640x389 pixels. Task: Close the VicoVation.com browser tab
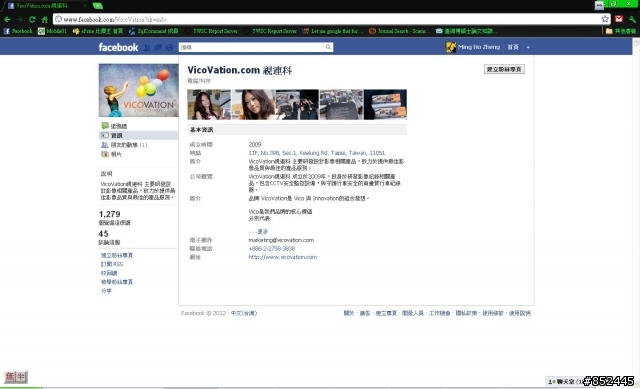85,6
